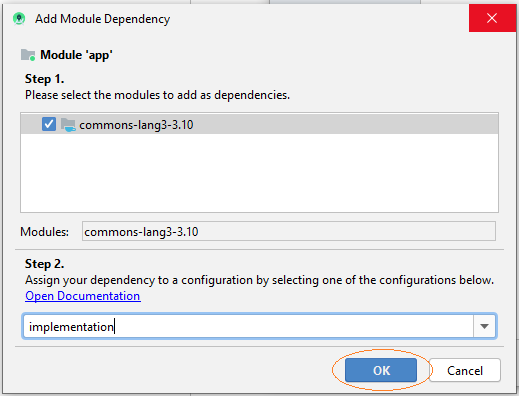This screenshot has height=396, width=519.
Task: Click the Add Module Dependency title text
Action: 103,19
